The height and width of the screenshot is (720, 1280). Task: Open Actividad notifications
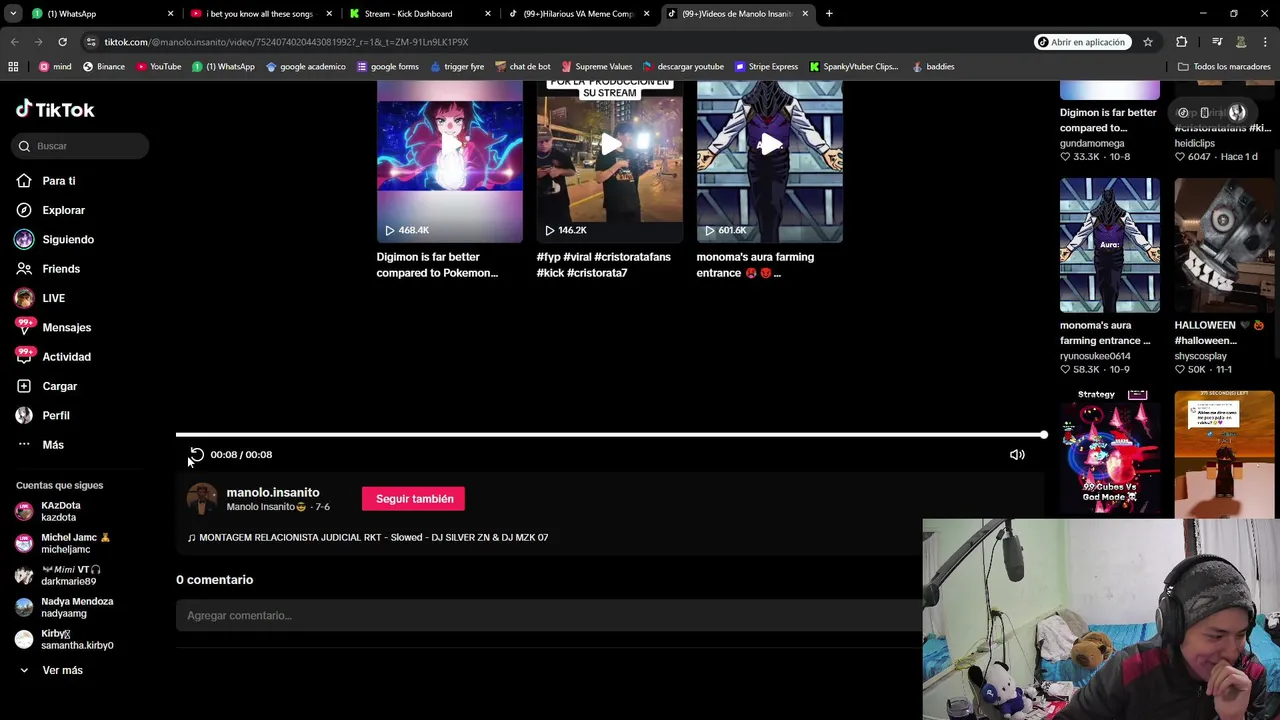point(53,357)
